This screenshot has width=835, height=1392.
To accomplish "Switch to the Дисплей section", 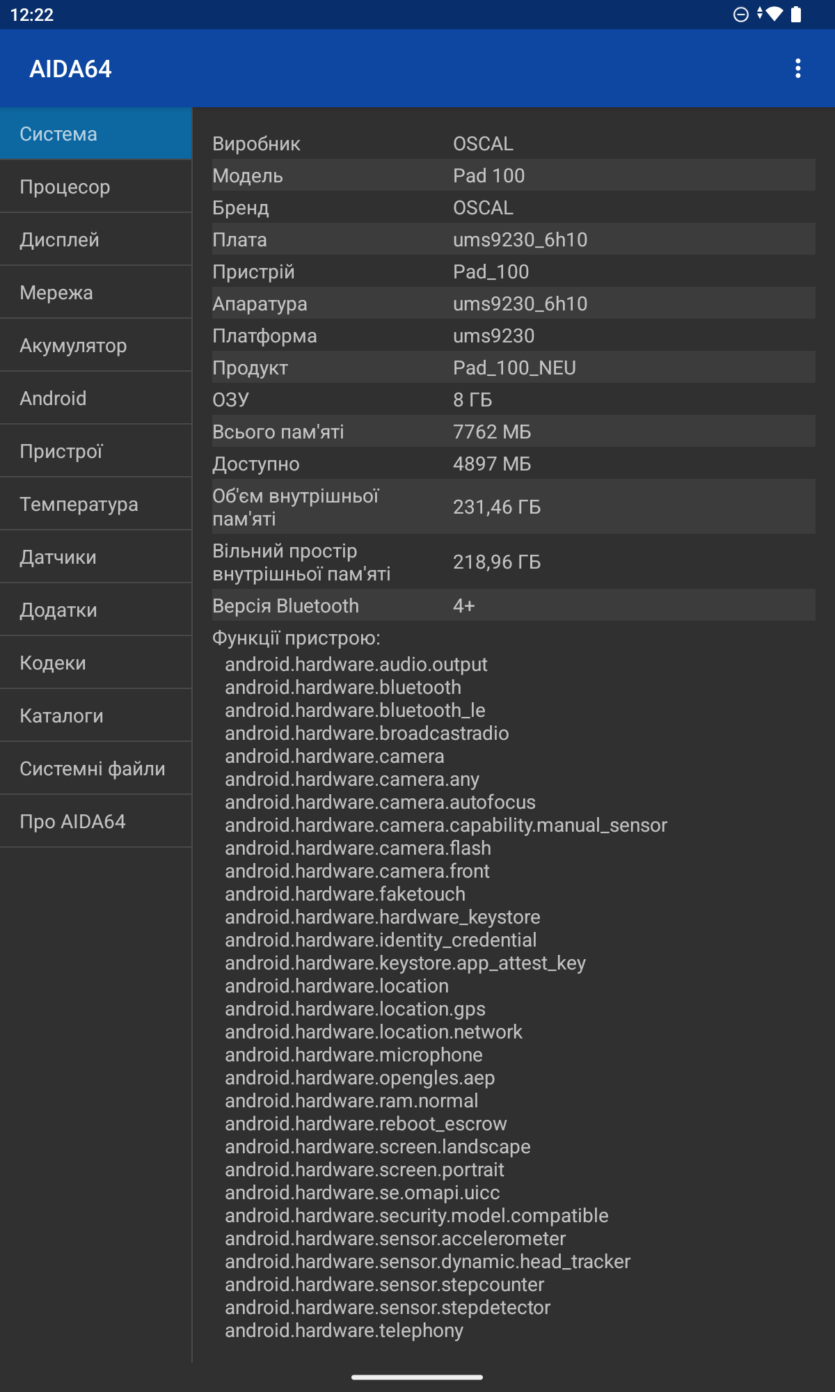I will (96, 239).
